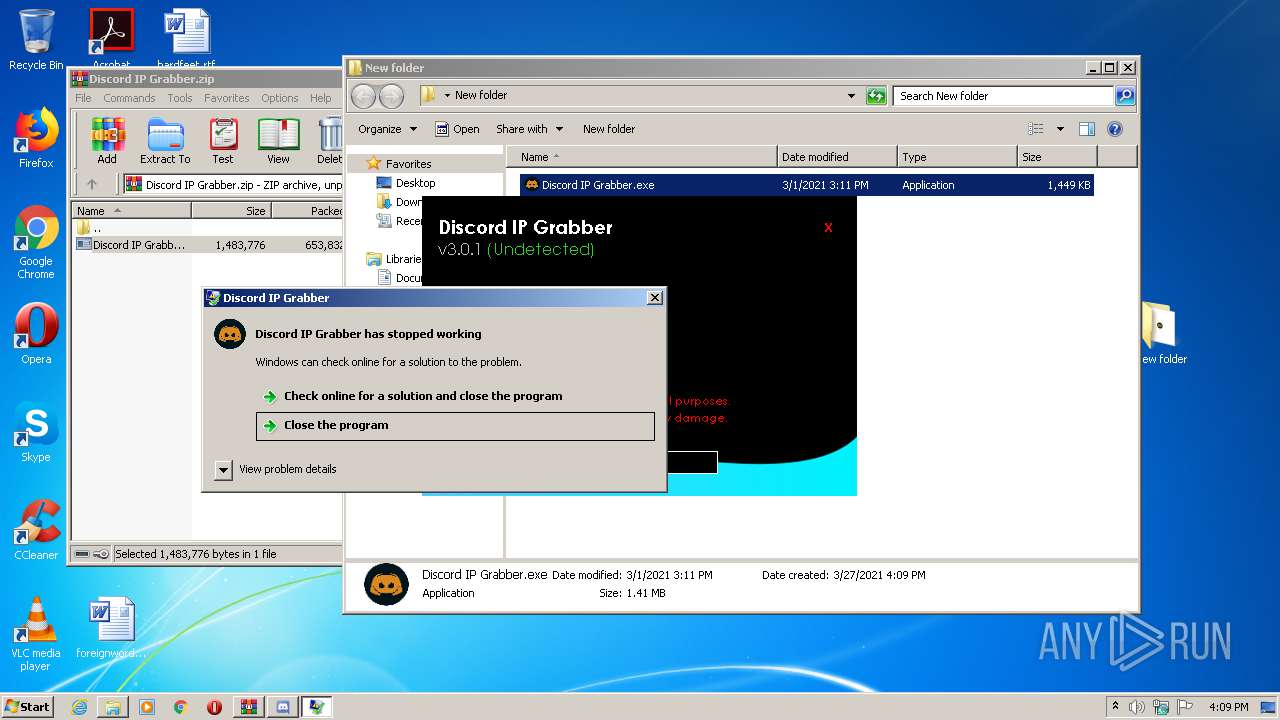
Task: Click the Explorer Forward navigation arrow
Action: (392, 96)
